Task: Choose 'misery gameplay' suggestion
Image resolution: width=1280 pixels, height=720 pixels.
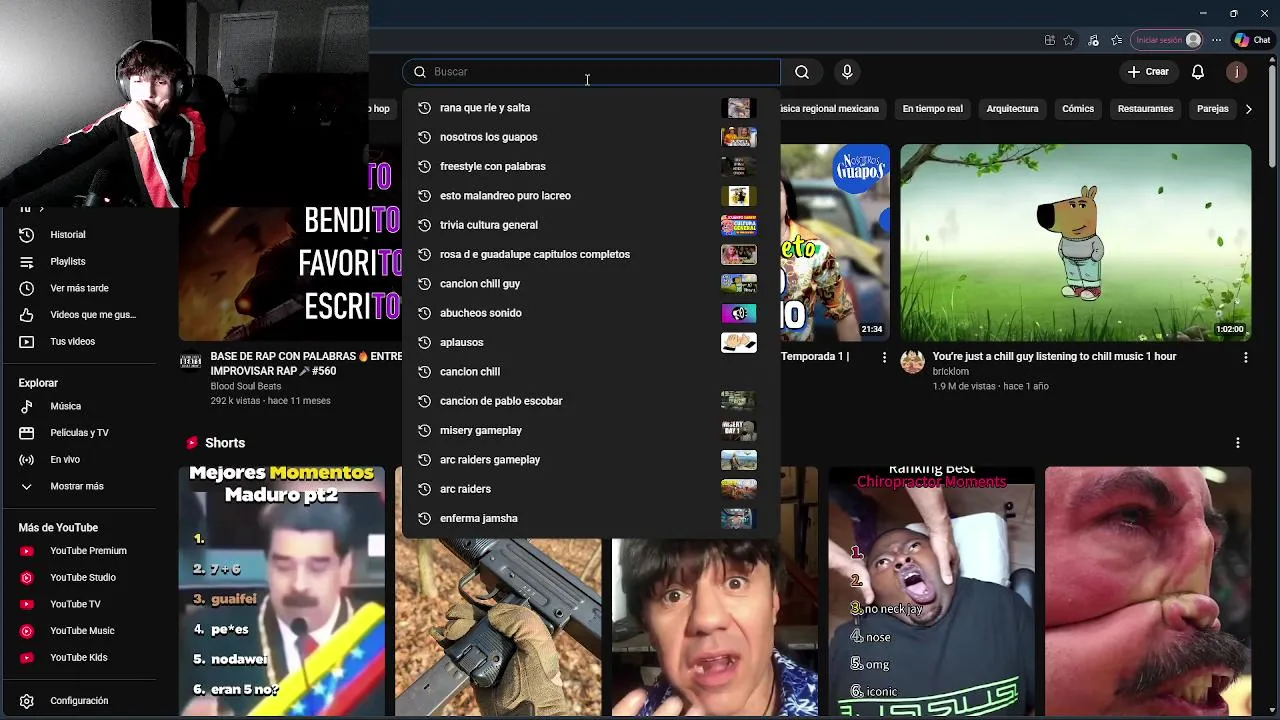Action: 591,430
